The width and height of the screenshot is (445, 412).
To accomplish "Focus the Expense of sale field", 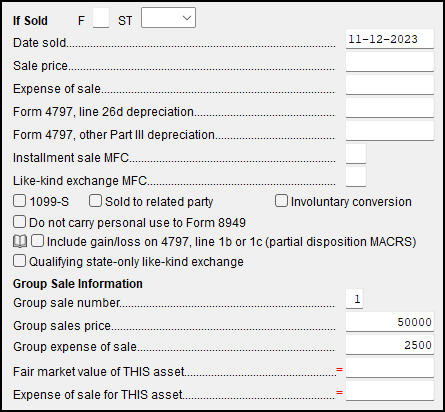I will point(390,85).
